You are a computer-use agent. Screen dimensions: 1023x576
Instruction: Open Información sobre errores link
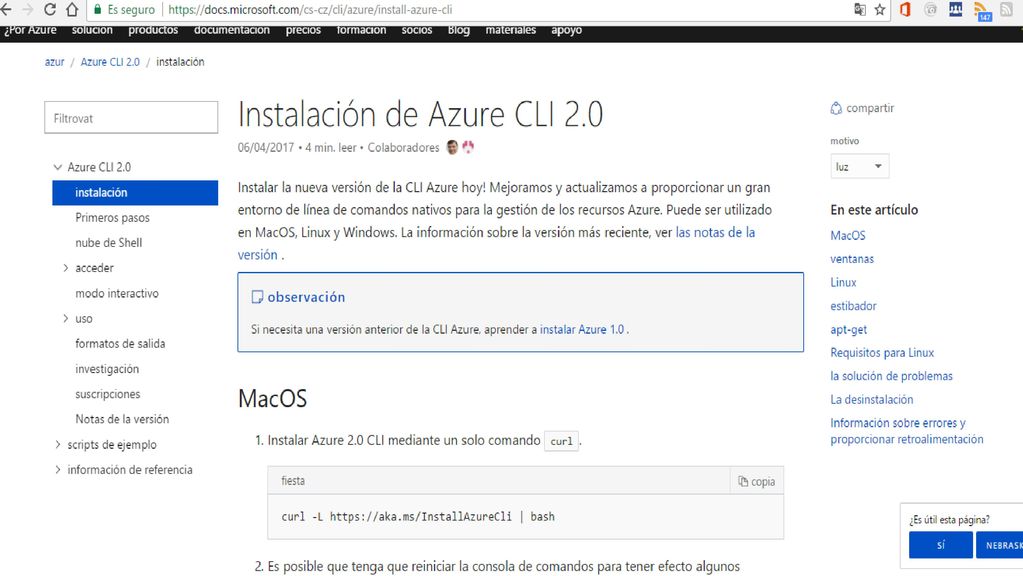[906, 431]
